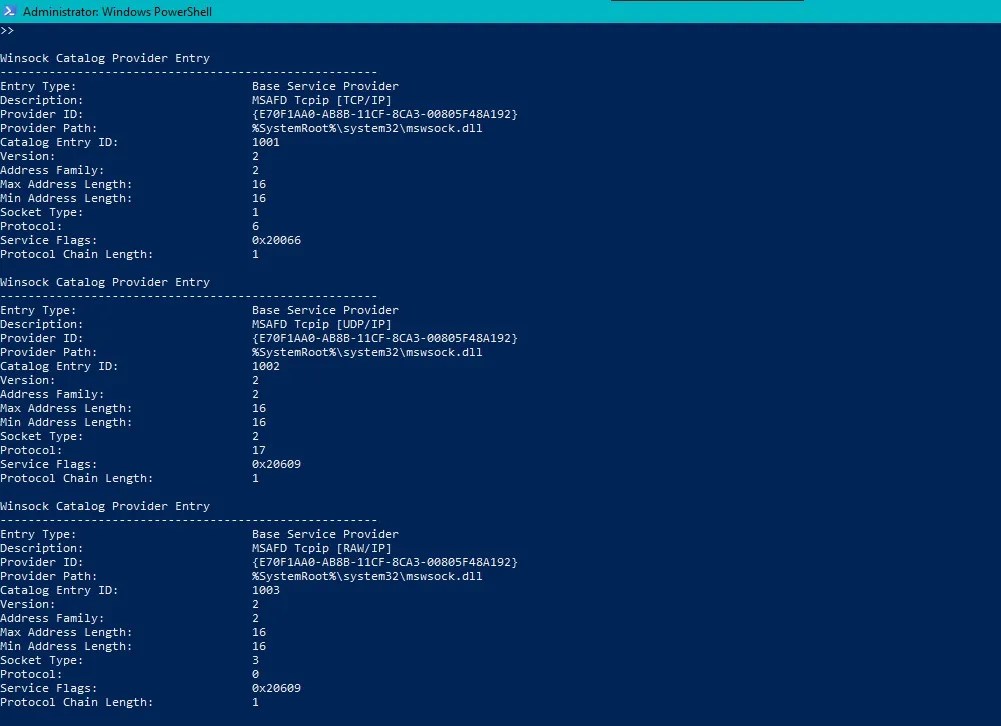Click the Protocol value 6 in the TCP entry

254,226
